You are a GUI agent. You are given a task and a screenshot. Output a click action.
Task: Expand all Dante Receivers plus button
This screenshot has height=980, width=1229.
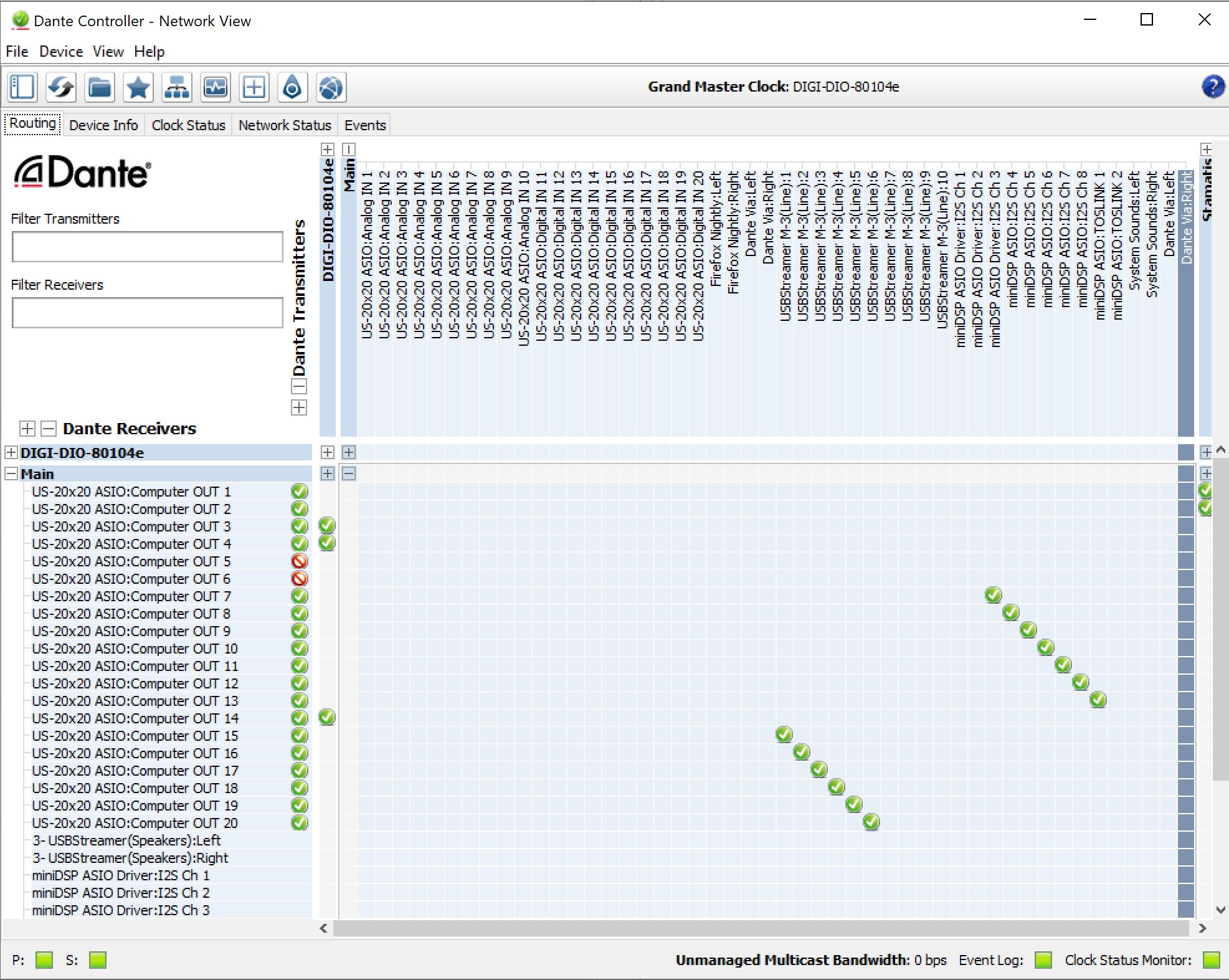(x=27, y=429)
